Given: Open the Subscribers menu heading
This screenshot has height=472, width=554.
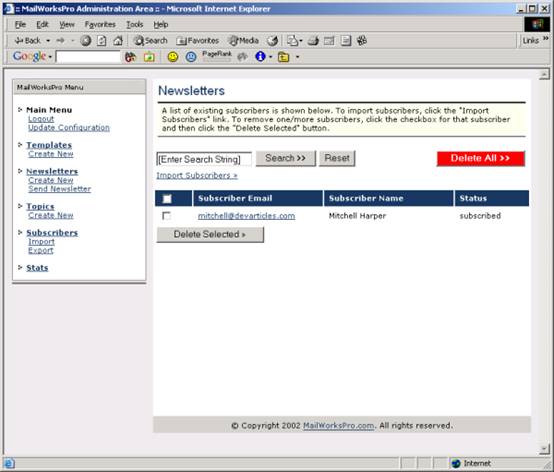Looking at the screenshot, I should point(52,233).
